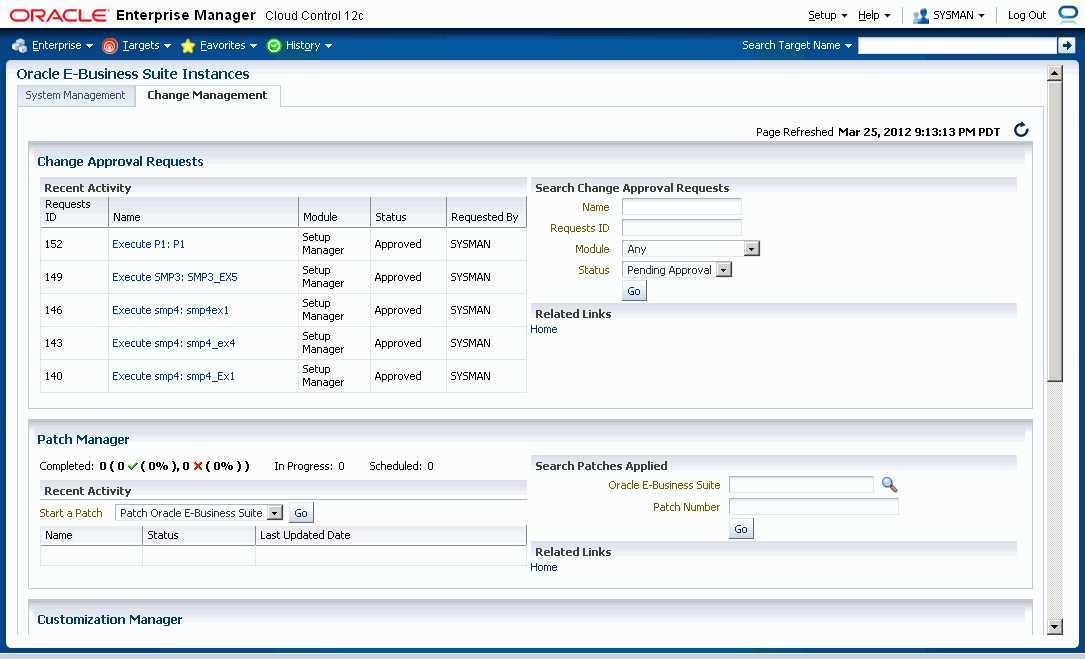Open the Start a Patch dropdown
The image size is (1085, 659).
[199, 513]
